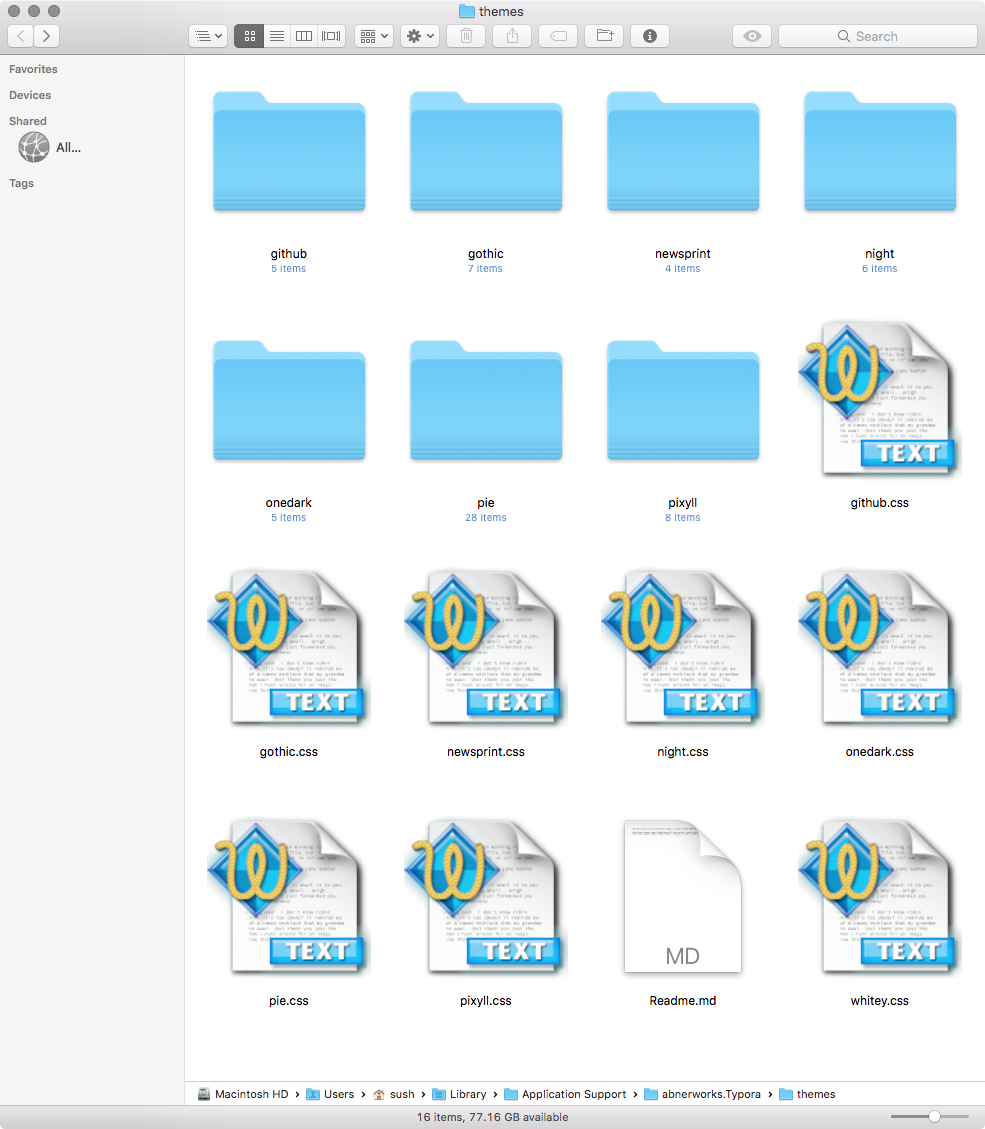
Task: Switch to cover flow view
Action: pos(330,36)
